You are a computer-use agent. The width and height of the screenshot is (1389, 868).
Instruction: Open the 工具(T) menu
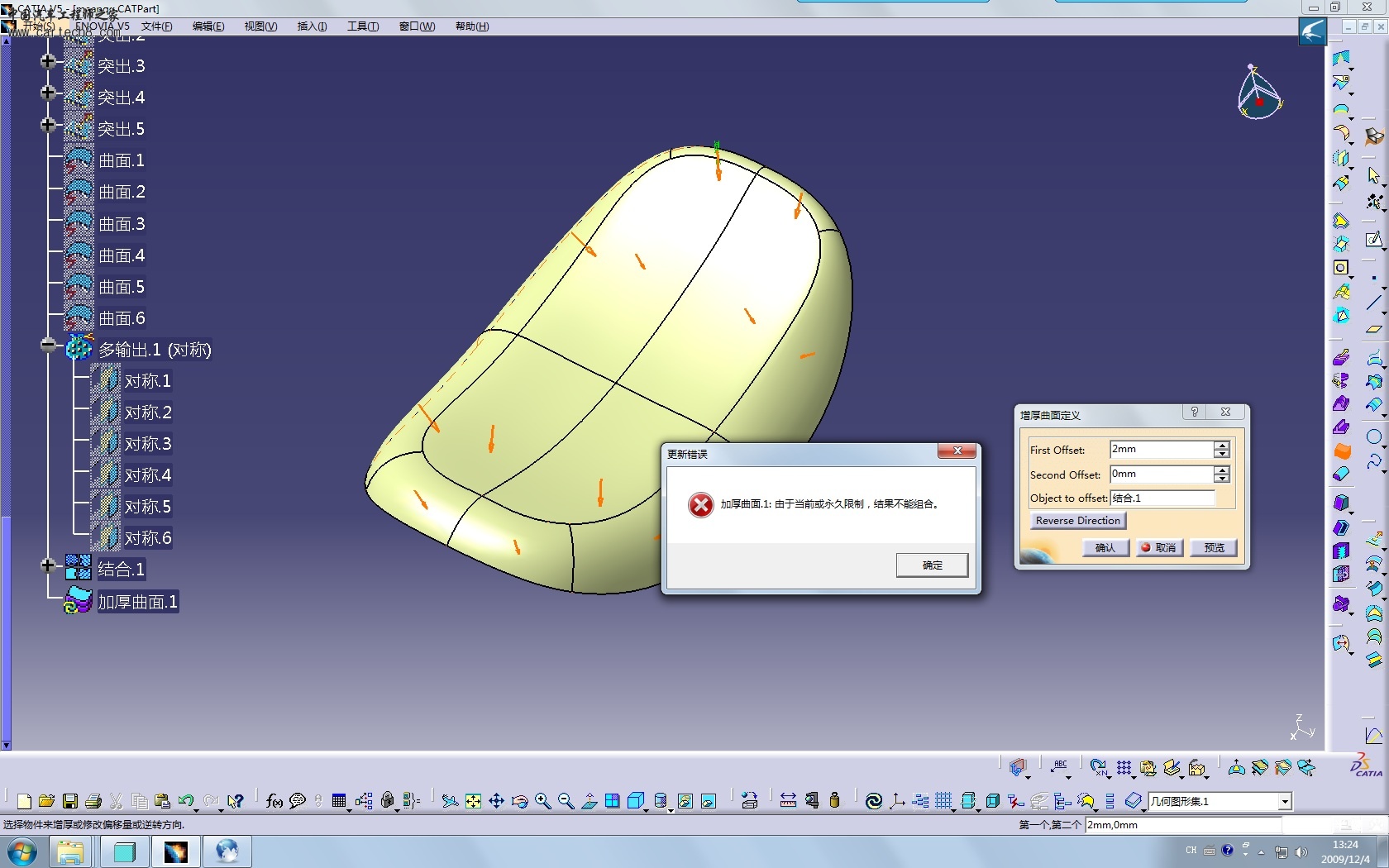[363, 26]
